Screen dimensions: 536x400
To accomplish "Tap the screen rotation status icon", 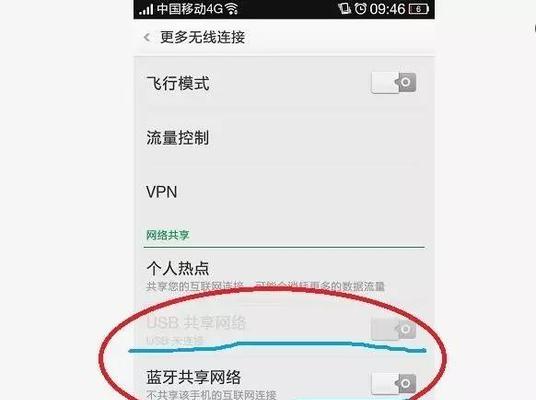I will pyautogui.click(x=344, y=9).
